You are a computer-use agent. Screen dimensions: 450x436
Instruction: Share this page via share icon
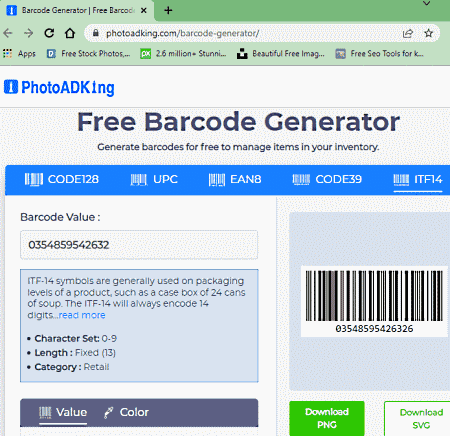tap(408, 33)
